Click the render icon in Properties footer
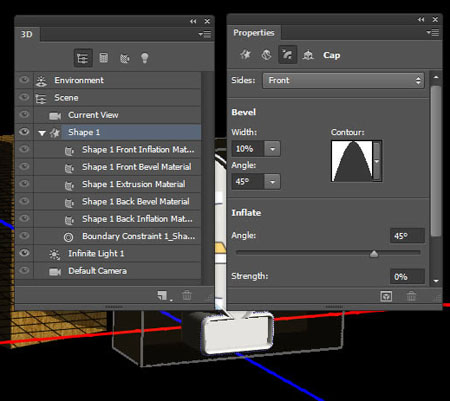The image size is (450, 401). pos(386,296)
